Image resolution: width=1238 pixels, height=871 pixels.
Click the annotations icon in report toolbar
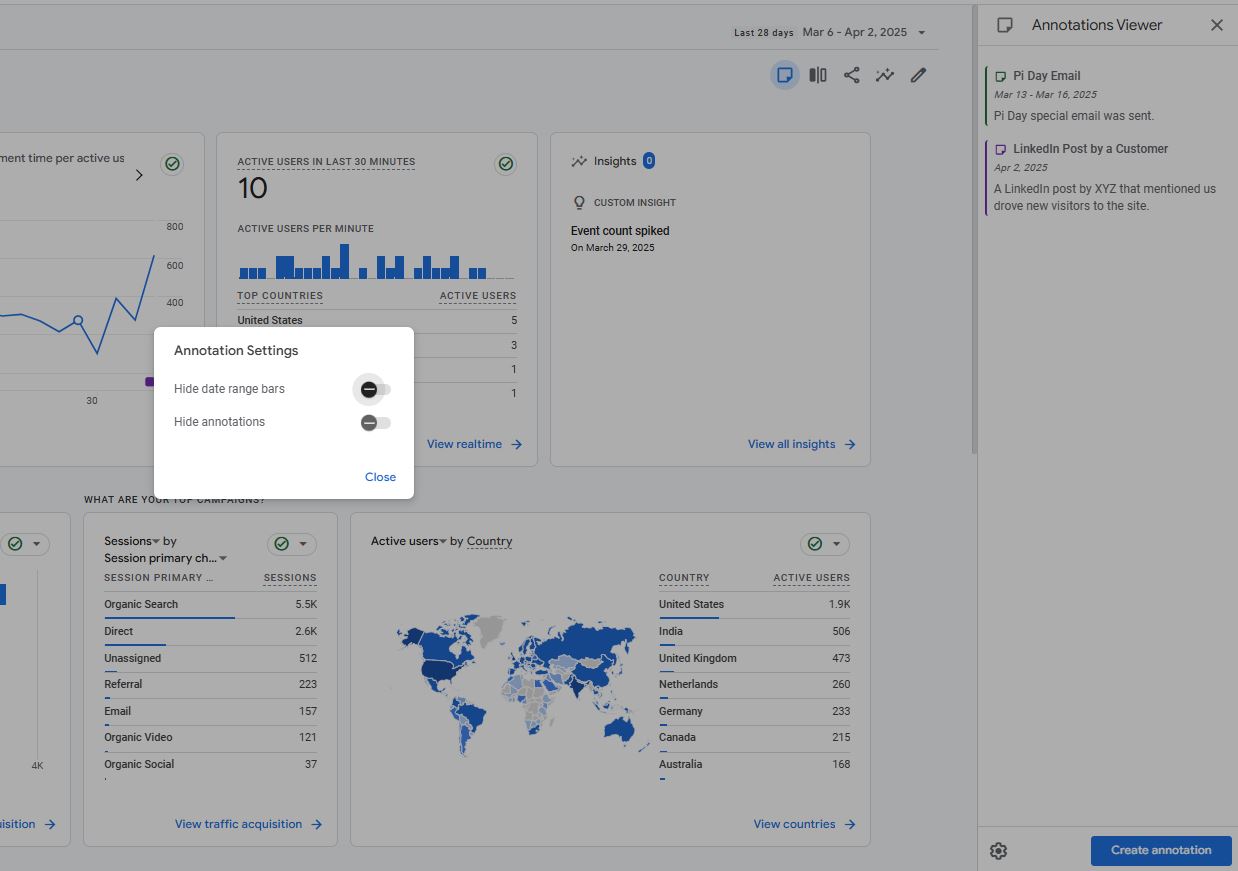[x=785, y=75]
